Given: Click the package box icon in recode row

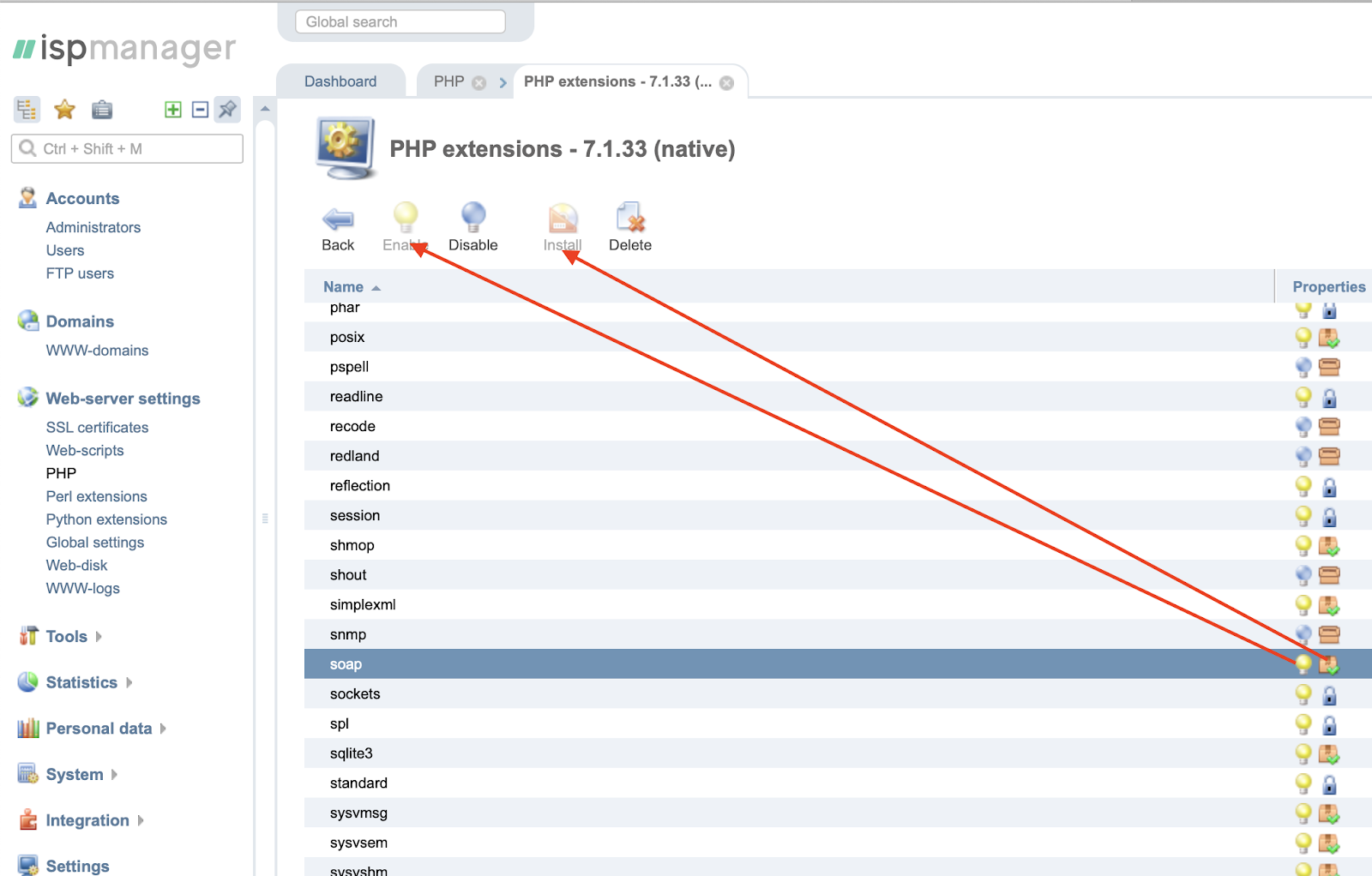Looking at the screenshot, I should point(1329,426).
